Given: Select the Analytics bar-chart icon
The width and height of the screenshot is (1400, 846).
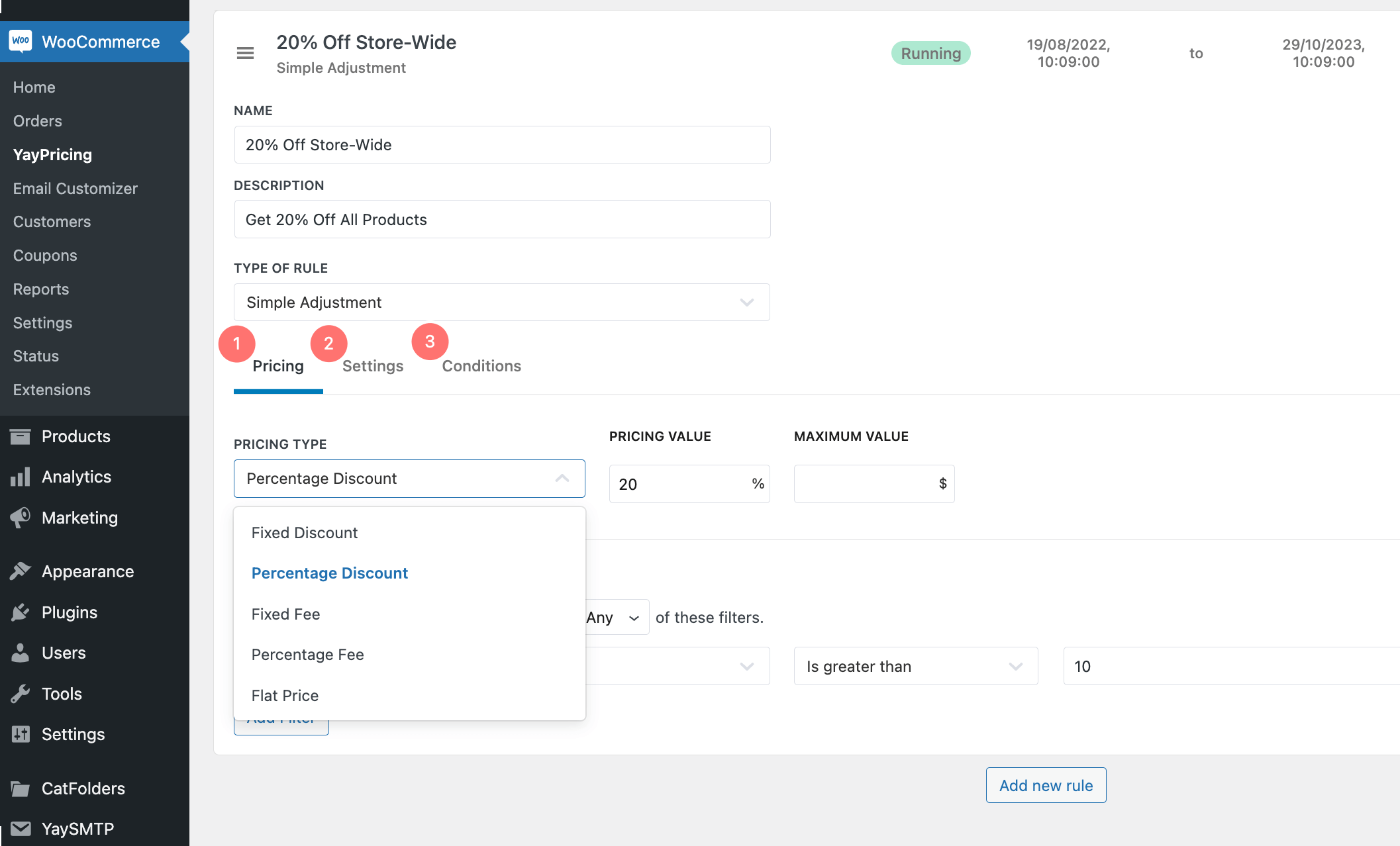Looking at the screenshot, I should 21,476.
